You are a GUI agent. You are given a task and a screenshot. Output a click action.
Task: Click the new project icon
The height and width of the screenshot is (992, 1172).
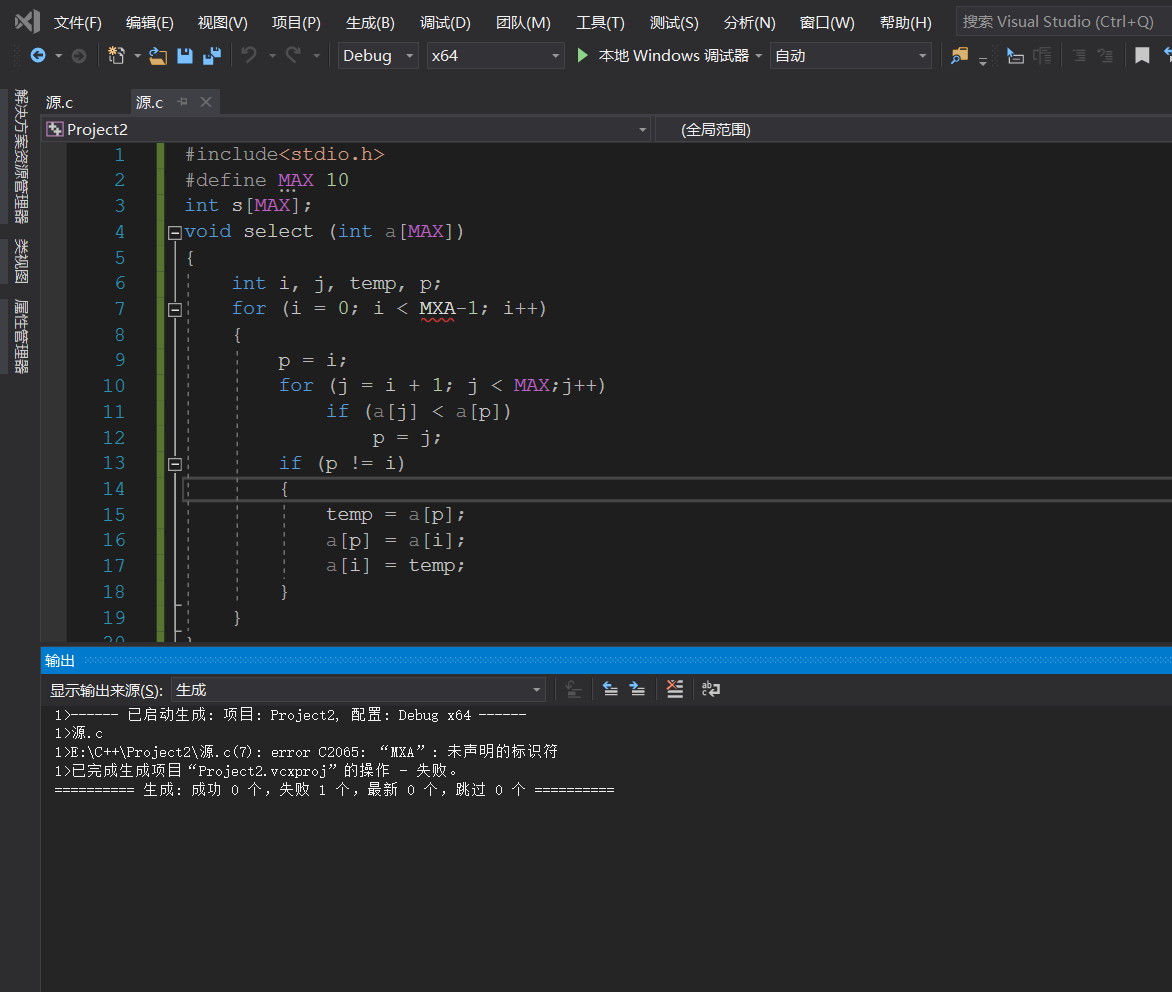116,55
